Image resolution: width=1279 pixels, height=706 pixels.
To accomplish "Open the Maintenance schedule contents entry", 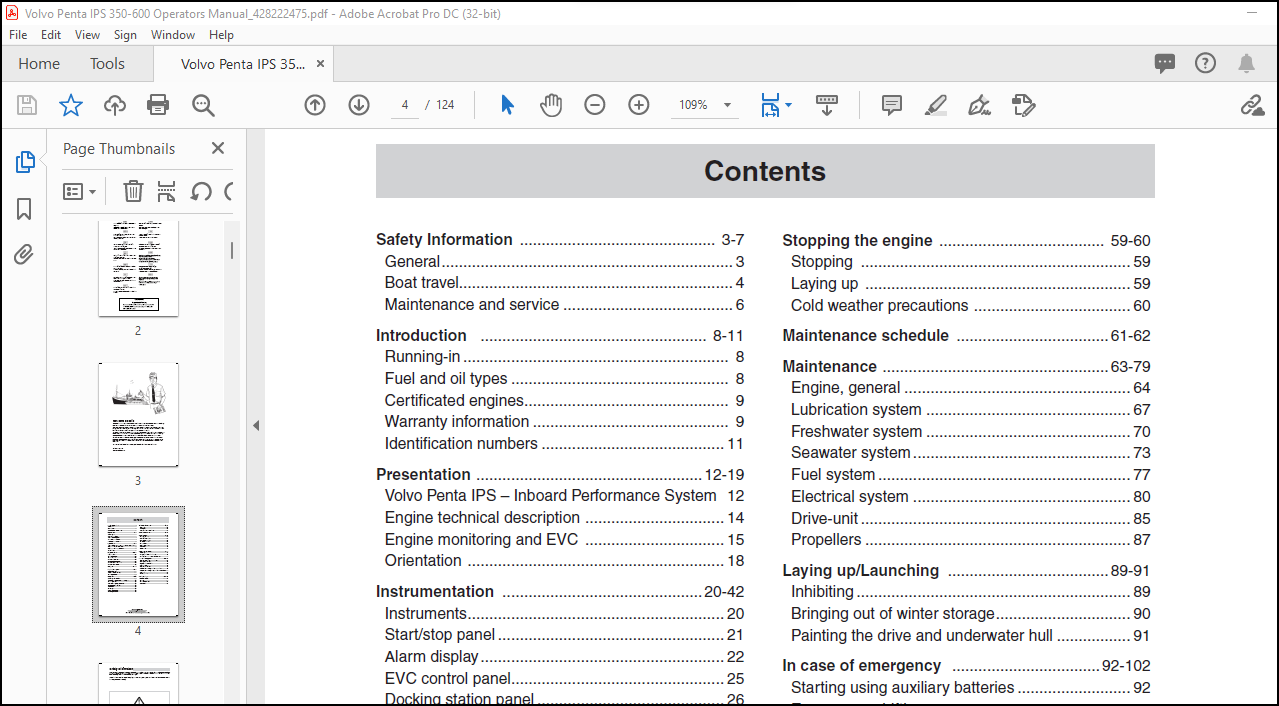I will pos(966,335).
